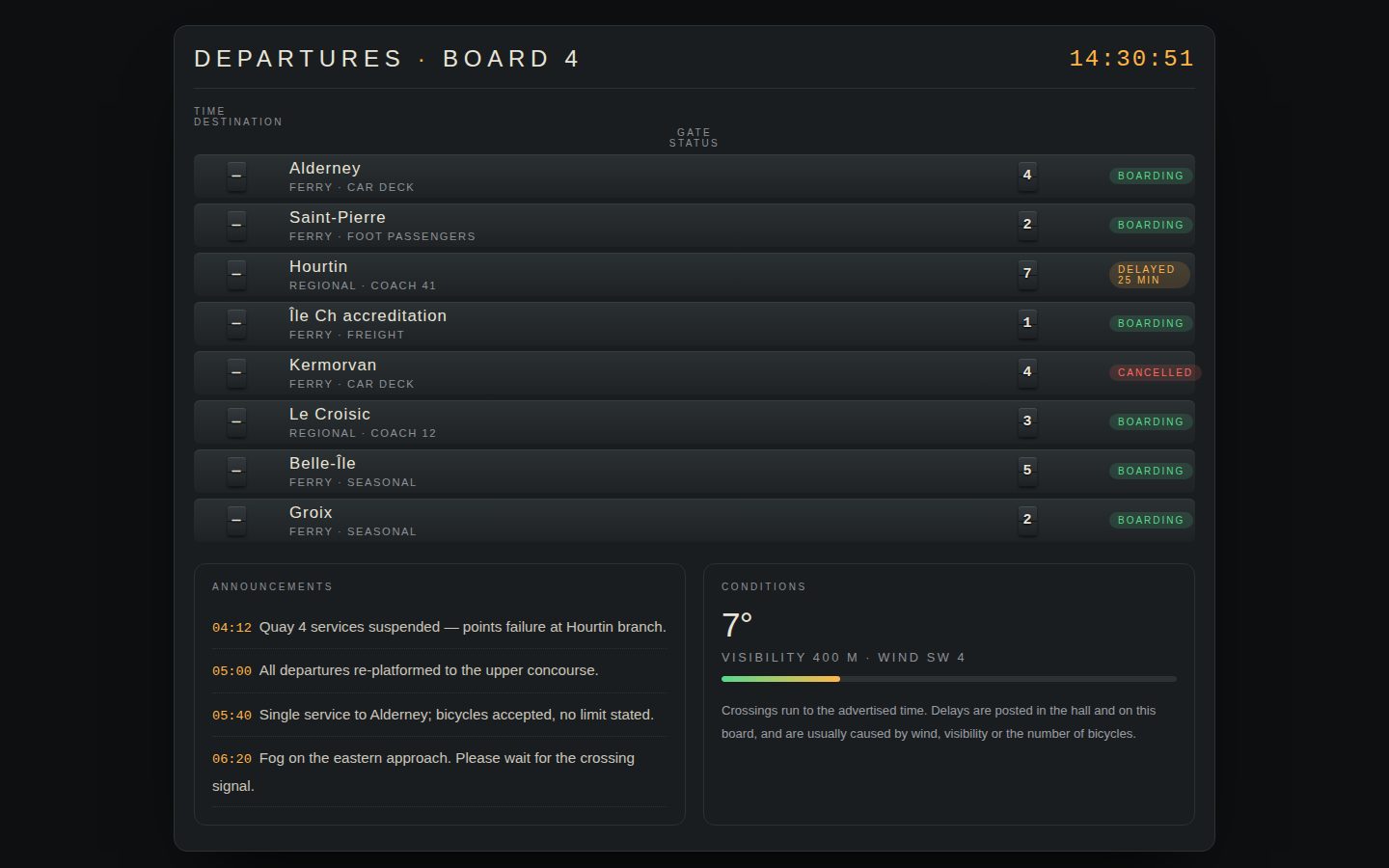Click the 06:20 announcement timestamp
This screenshot has height=868, width=1389.
(x=231, y=759)
